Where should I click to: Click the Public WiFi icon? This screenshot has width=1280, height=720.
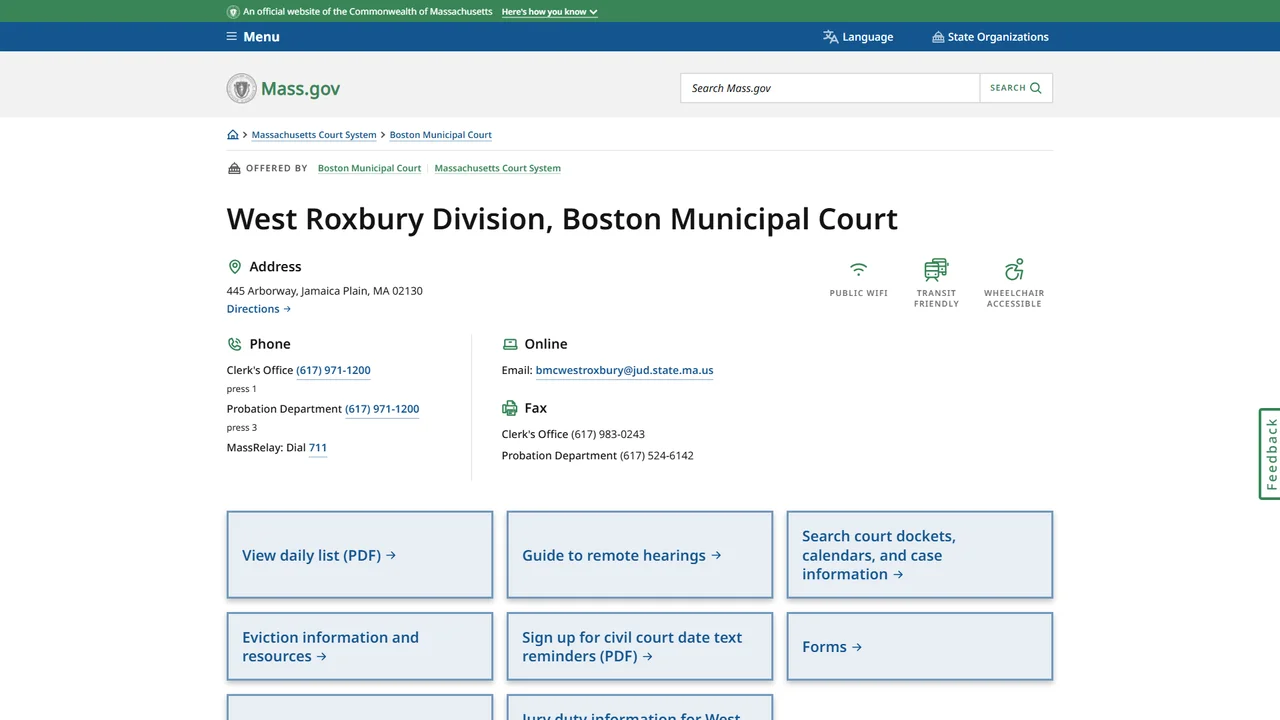[859, 270]
